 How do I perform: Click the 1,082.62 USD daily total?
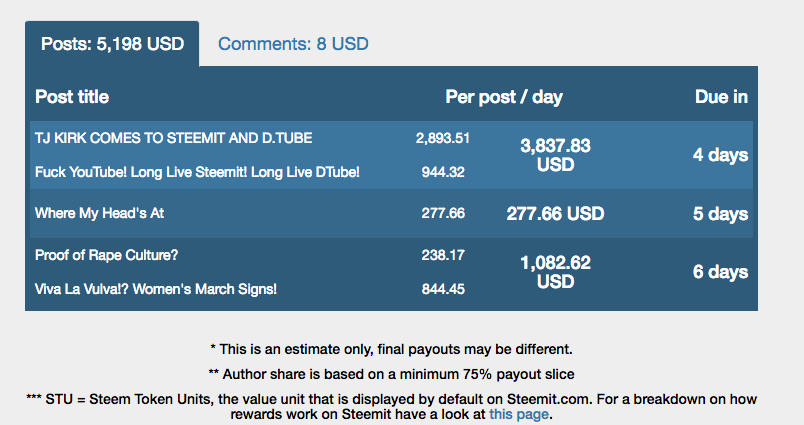point(555,272)
